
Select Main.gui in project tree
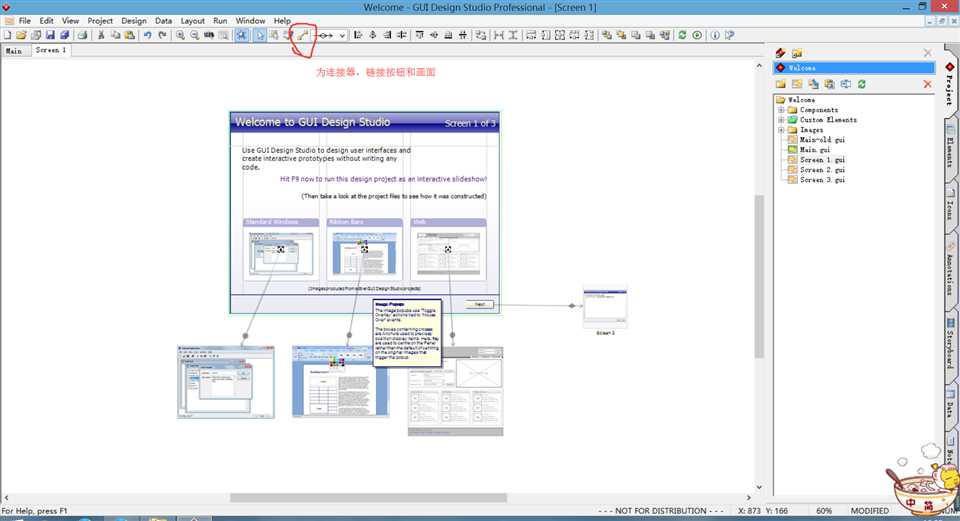pos(815,149)
